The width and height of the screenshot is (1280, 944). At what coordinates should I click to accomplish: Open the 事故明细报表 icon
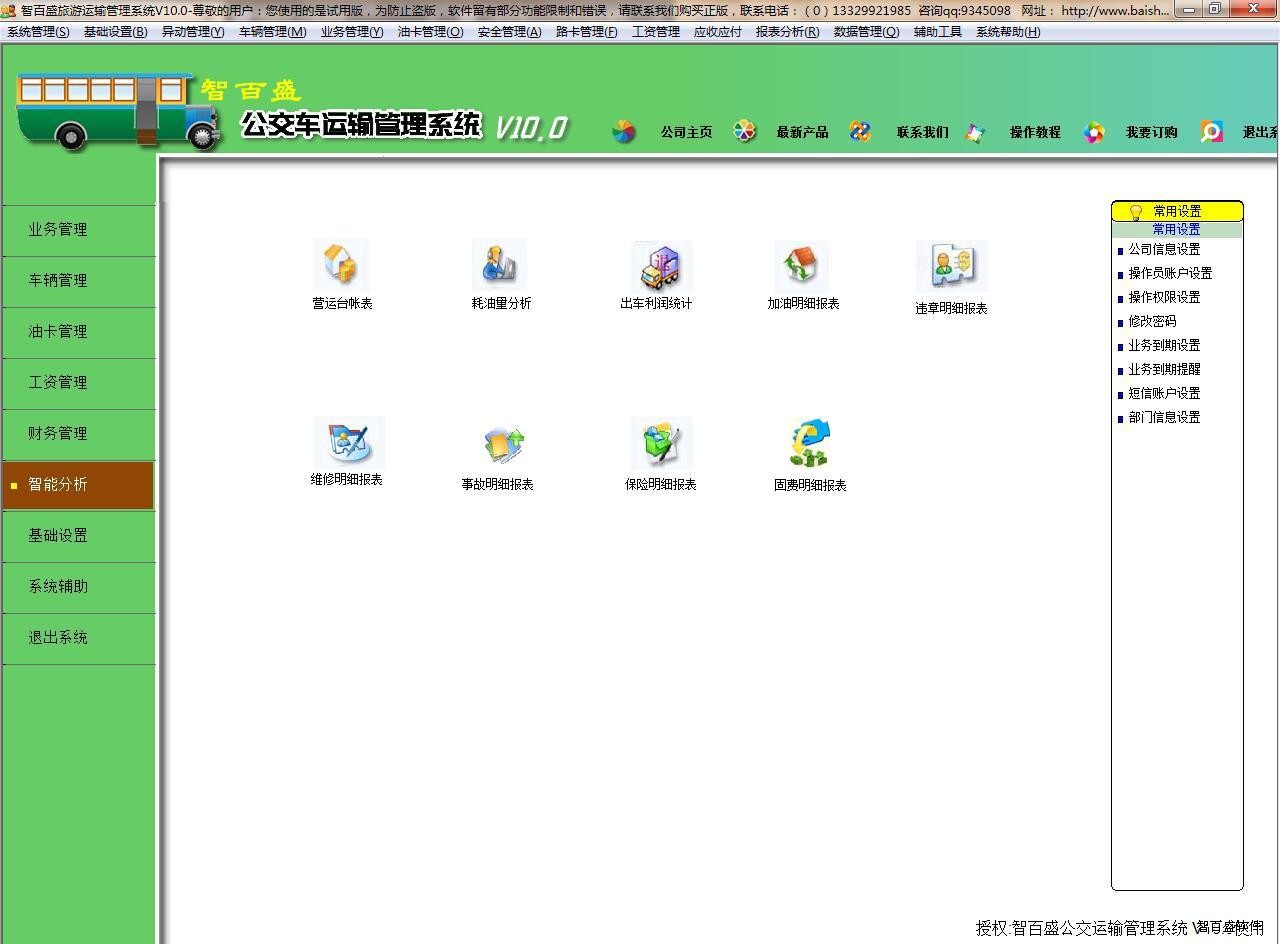point(503,444)
